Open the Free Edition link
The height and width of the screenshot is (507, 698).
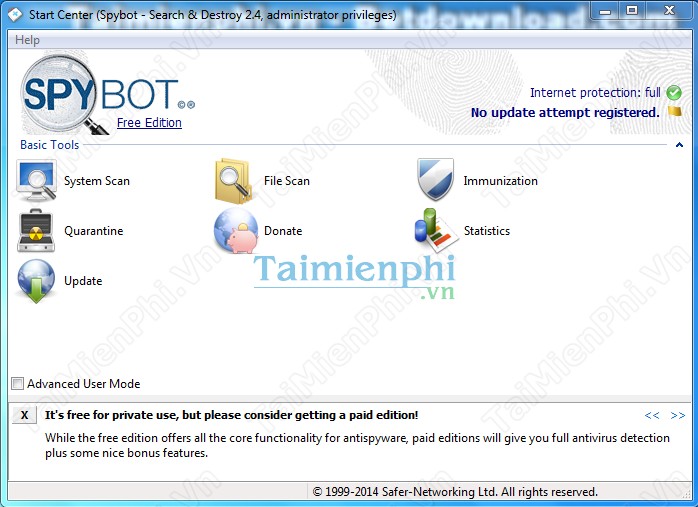(x=149, y=123)
